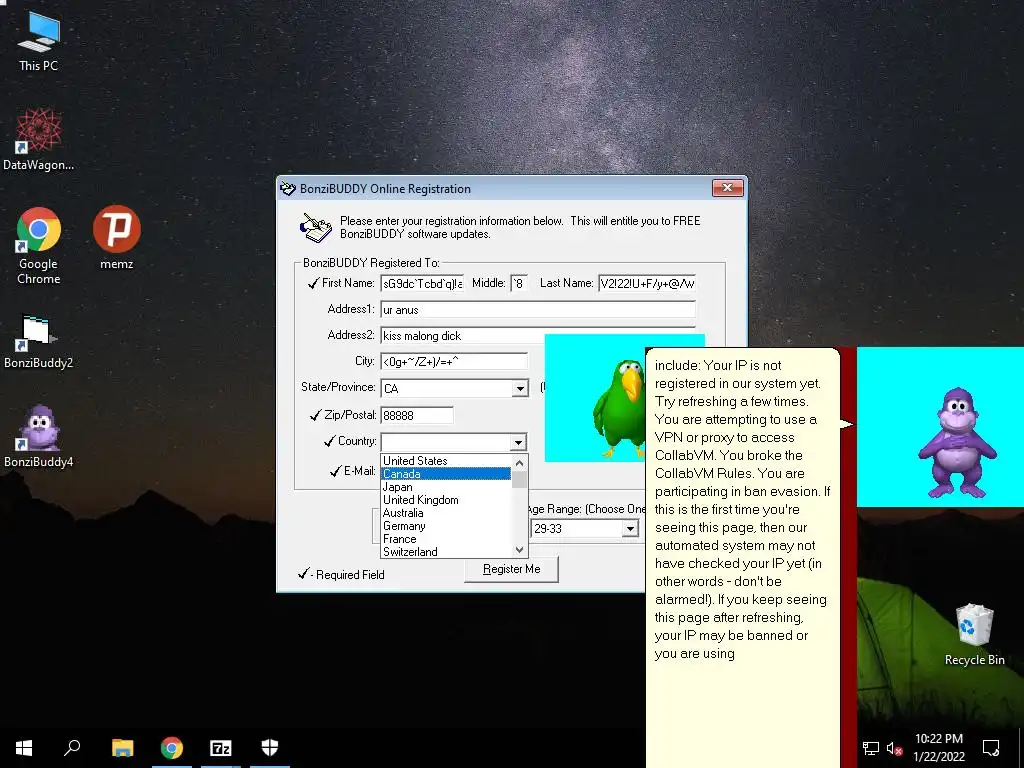This screenshot has width=1024, height=768.
Task: Click into the Zip/Postal field
Action: (x=417, y=415)
